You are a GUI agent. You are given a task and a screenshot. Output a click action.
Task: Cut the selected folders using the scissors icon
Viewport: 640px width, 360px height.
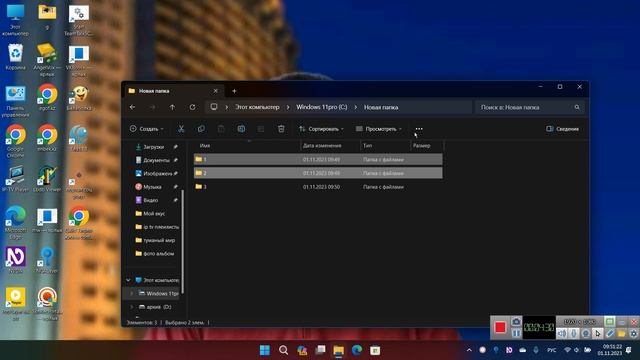(x=181, y=129)
